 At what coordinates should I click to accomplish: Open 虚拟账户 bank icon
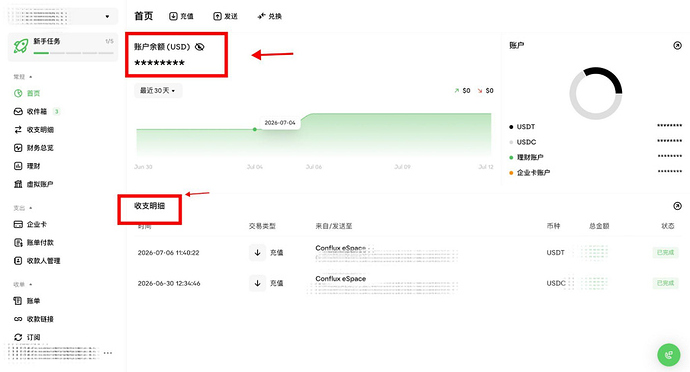point(18,184)
